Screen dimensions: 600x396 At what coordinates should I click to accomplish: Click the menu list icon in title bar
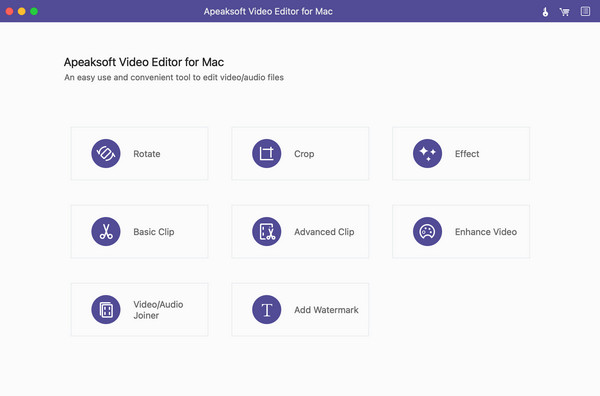585,11
